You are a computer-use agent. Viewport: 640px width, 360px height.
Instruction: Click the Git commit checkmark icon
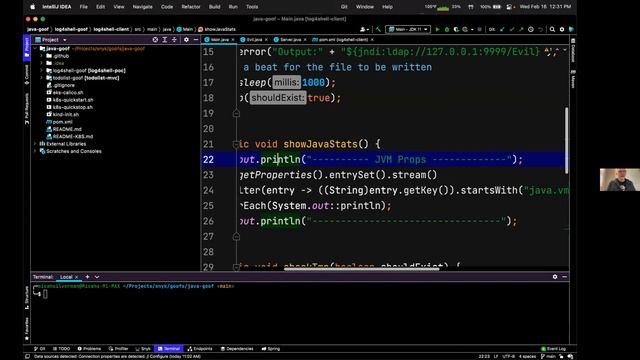(x=512, y=29)
